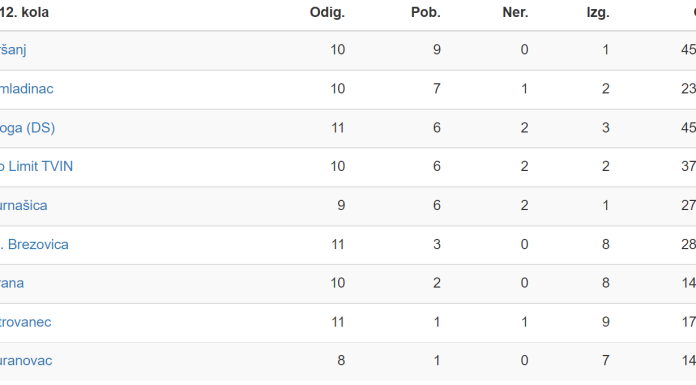Click the 'Ner.' column header

pos(515,12)
